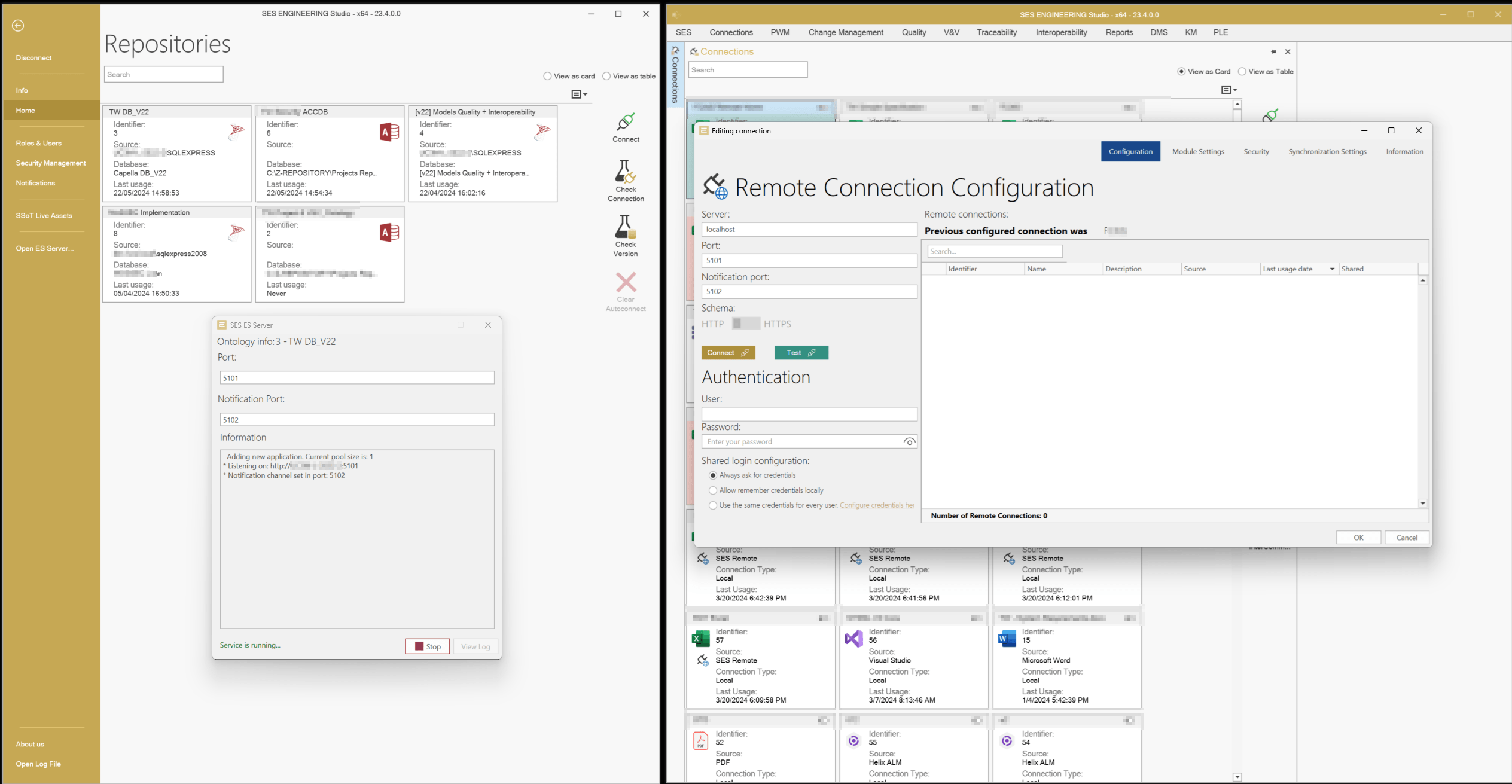
Task: Click Open ES Server in sidebar
Action: (45, 248)
